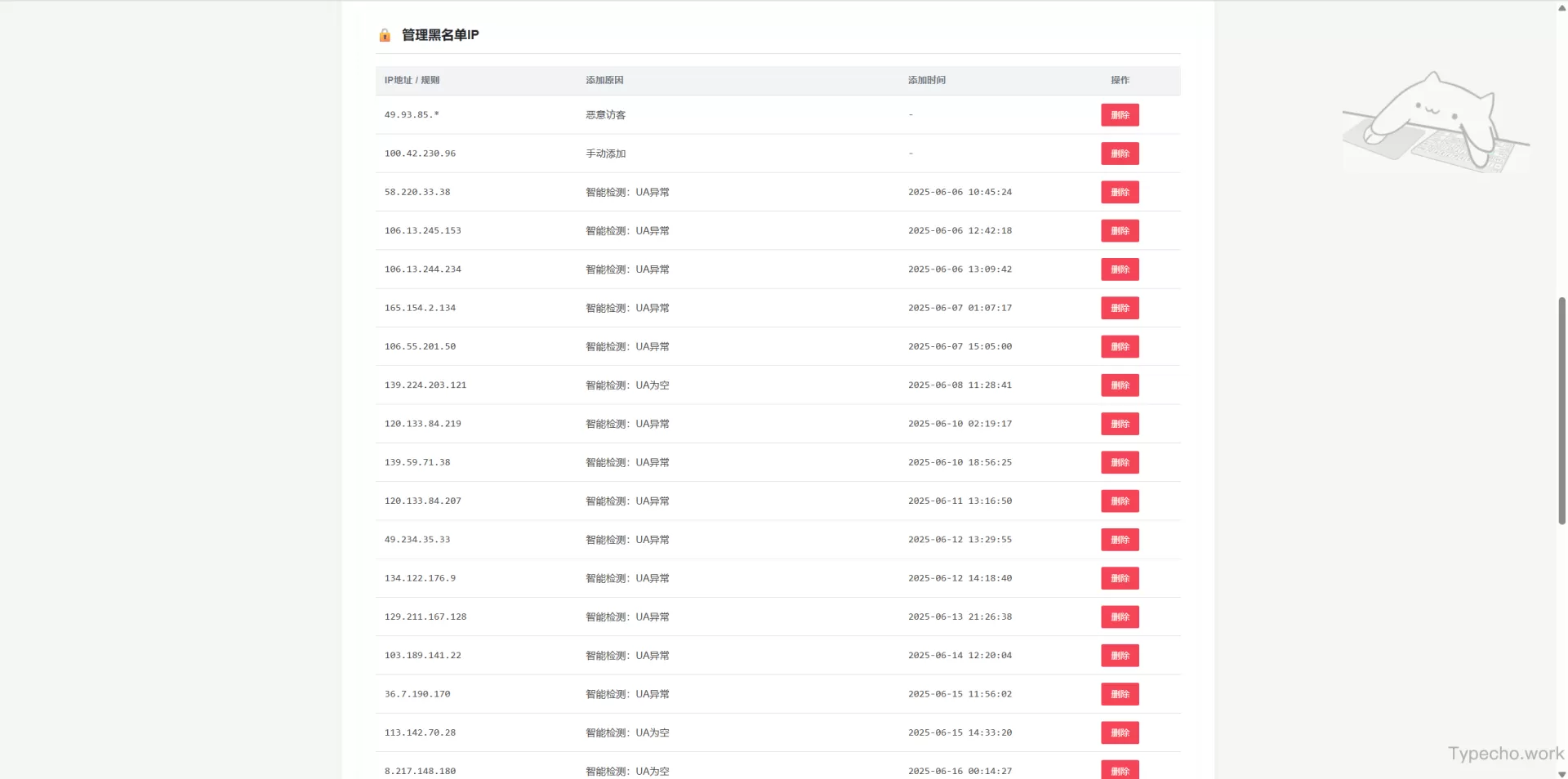Remove IP 58.220.33.38 from blacklist
The height and width of the screenshot is (779, 1568).
pos(1119,193)
